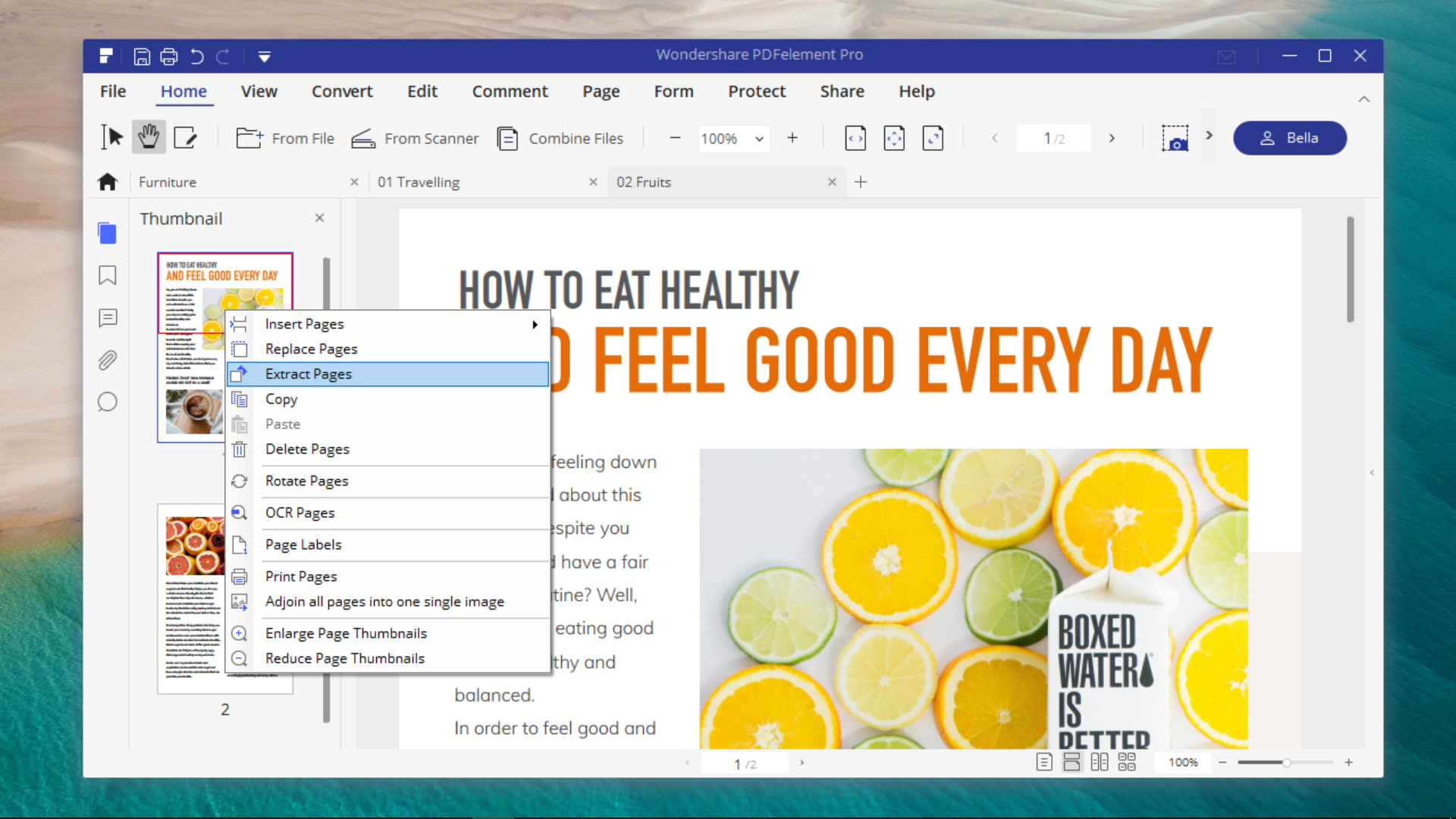This screenshot has width=1456, height=819.
Task: Select the Bookmark panel icon
Action: 107,275
